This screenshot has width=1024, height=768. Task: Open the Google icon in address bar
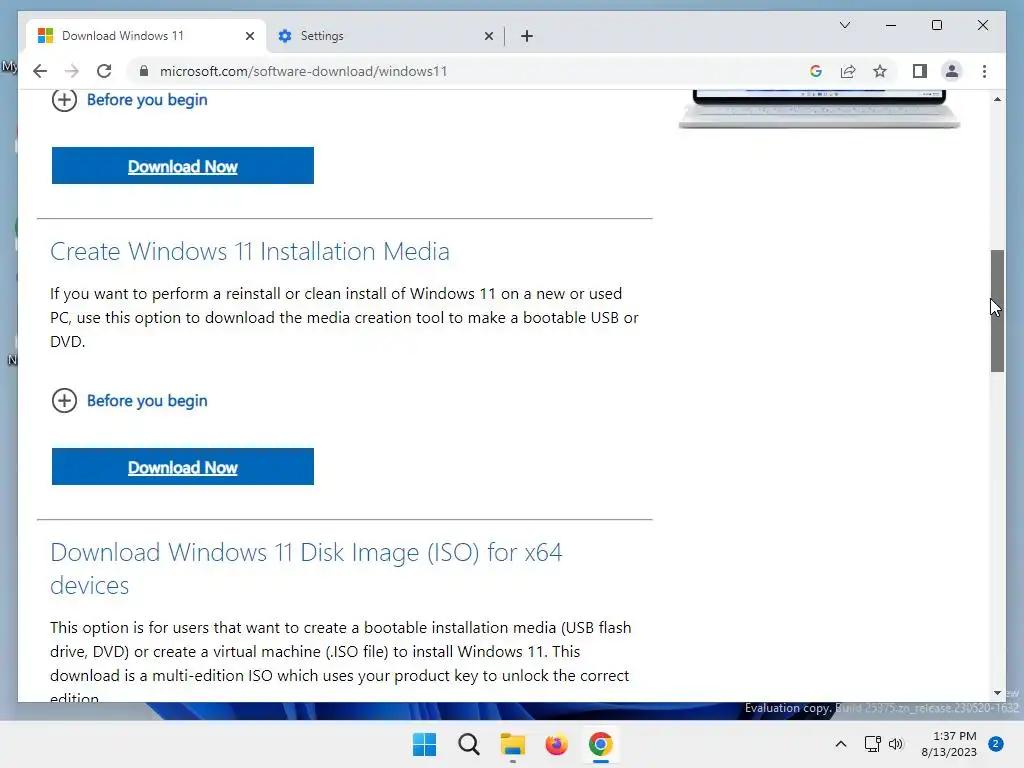click(816, 71)
